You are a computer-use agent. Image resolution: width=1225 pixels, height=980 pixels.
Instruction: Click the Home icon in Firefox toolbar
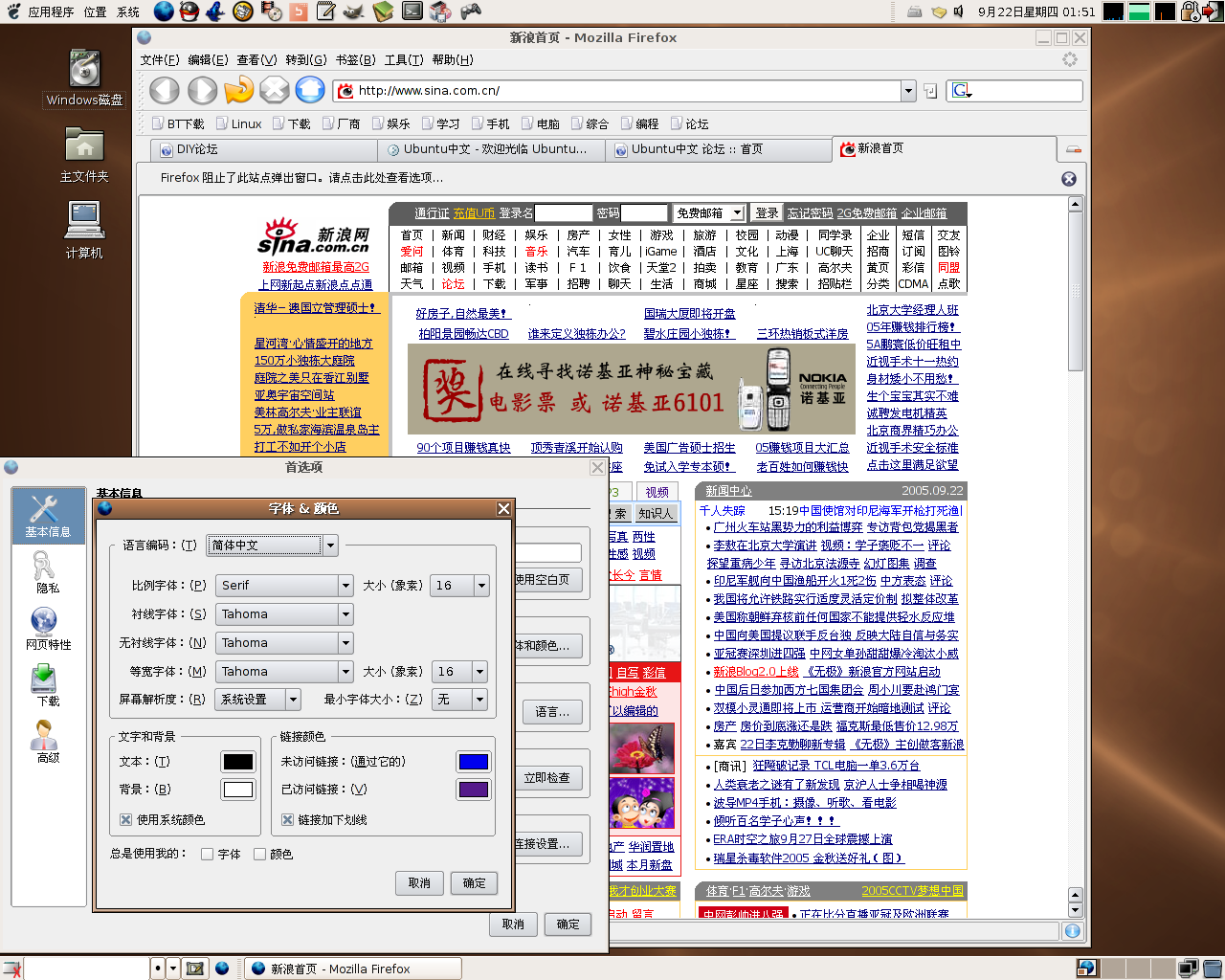pos(310,90)
